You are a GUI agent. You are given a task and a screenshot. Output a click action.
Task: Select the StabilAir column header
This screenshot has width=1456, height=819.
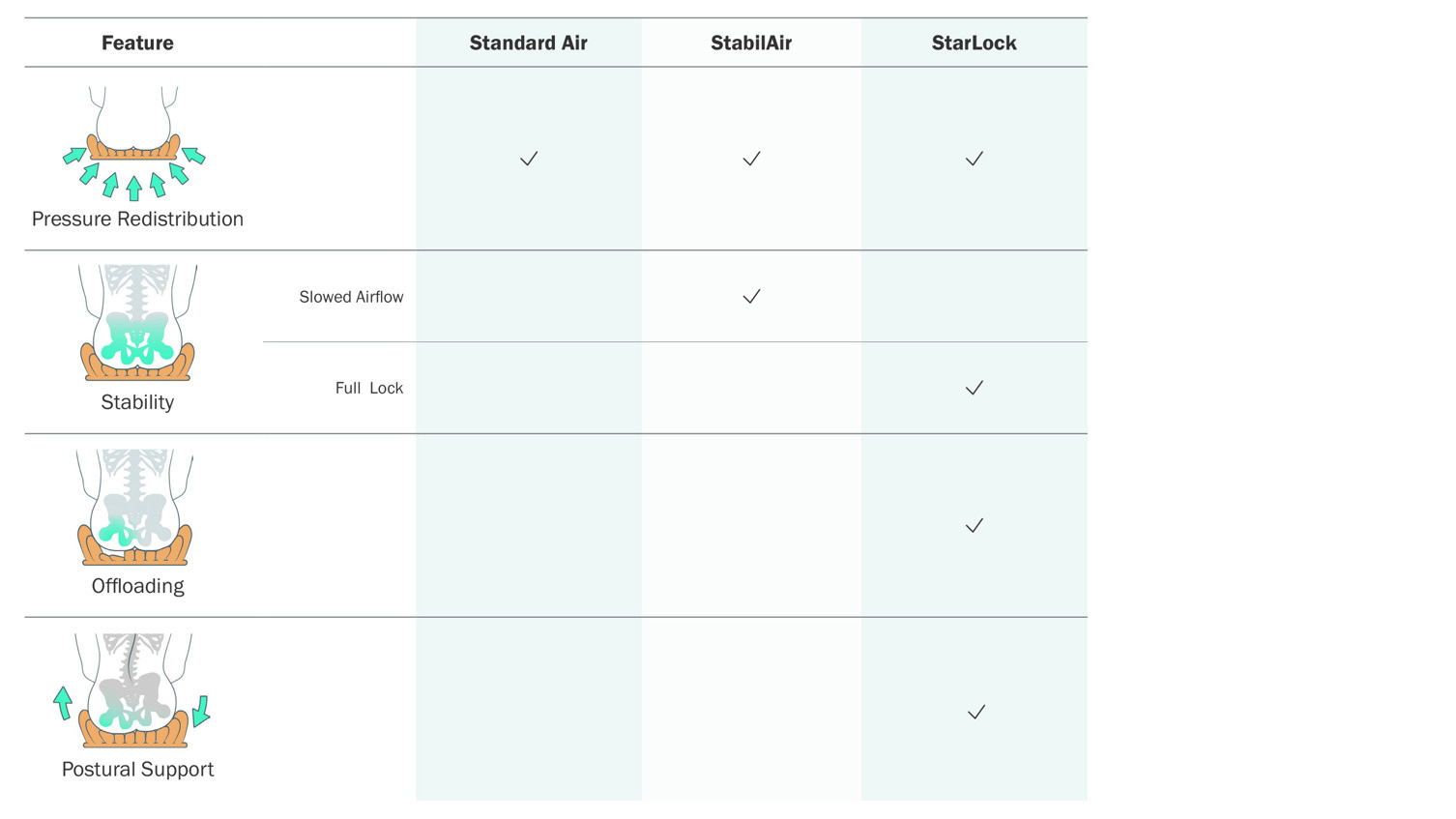click(751, 43)
